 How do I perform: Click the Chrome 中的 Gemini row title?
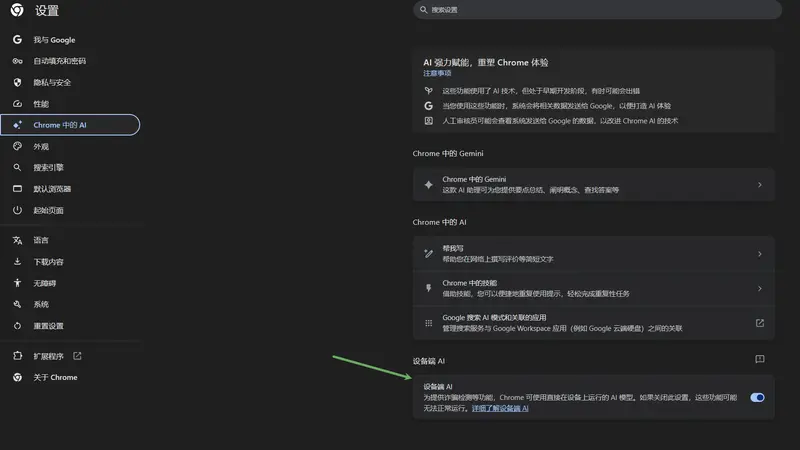[474, 179]
